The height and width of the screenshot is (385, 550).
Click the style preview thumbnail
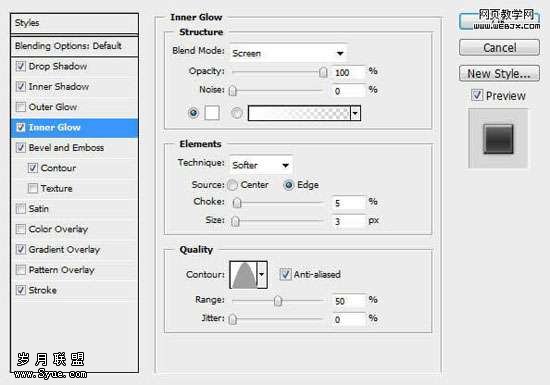point(498,139)
